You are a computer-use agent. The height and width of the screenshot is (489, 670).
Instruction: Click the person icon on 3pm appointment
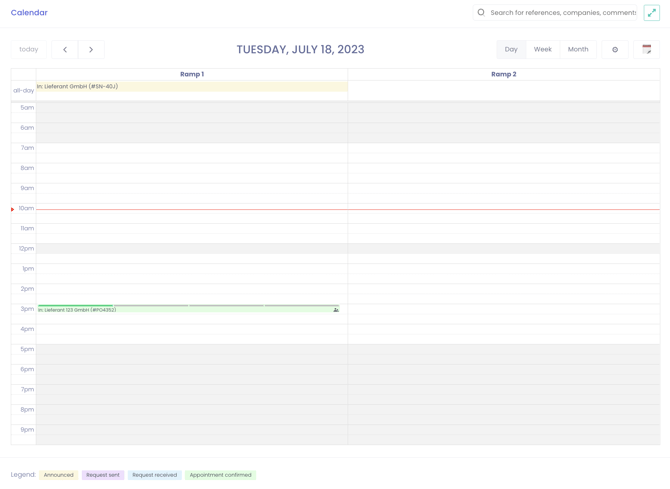[x=336, y=310]
